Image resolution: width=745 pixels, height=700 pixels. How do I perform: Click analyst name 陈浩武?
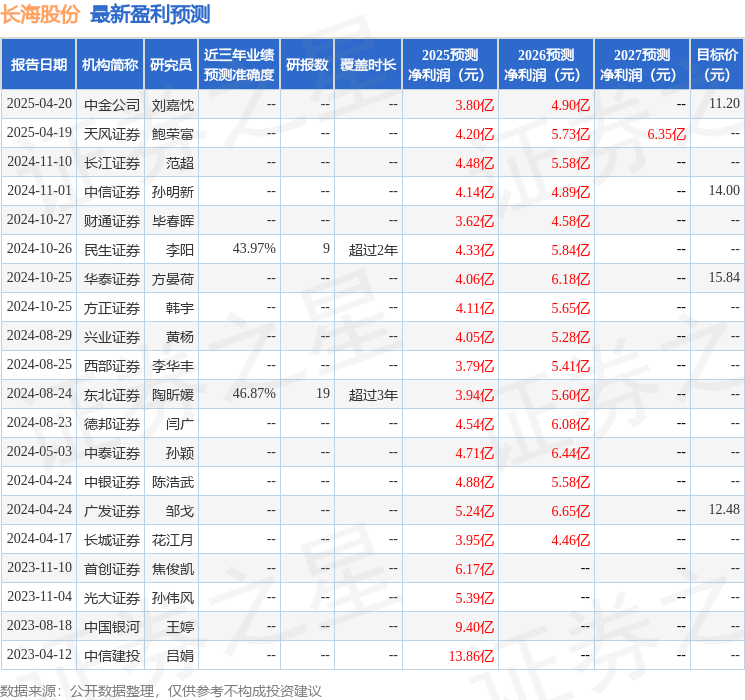(x=172, y=482)
